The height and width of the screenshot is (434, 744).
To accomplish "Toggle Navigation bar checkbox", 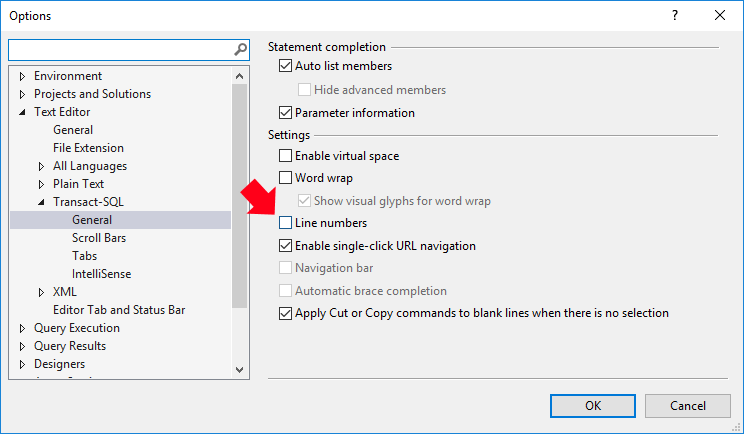I will 285,268.
